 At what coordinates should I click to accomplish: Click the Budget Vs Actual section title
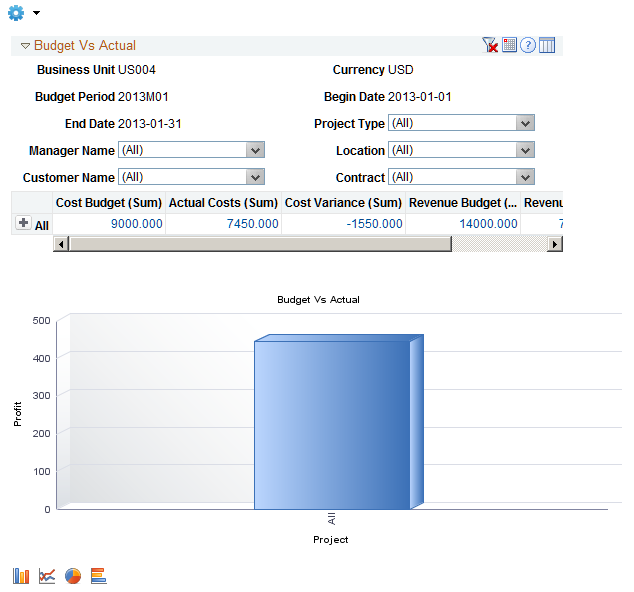[x=85, y=45]
